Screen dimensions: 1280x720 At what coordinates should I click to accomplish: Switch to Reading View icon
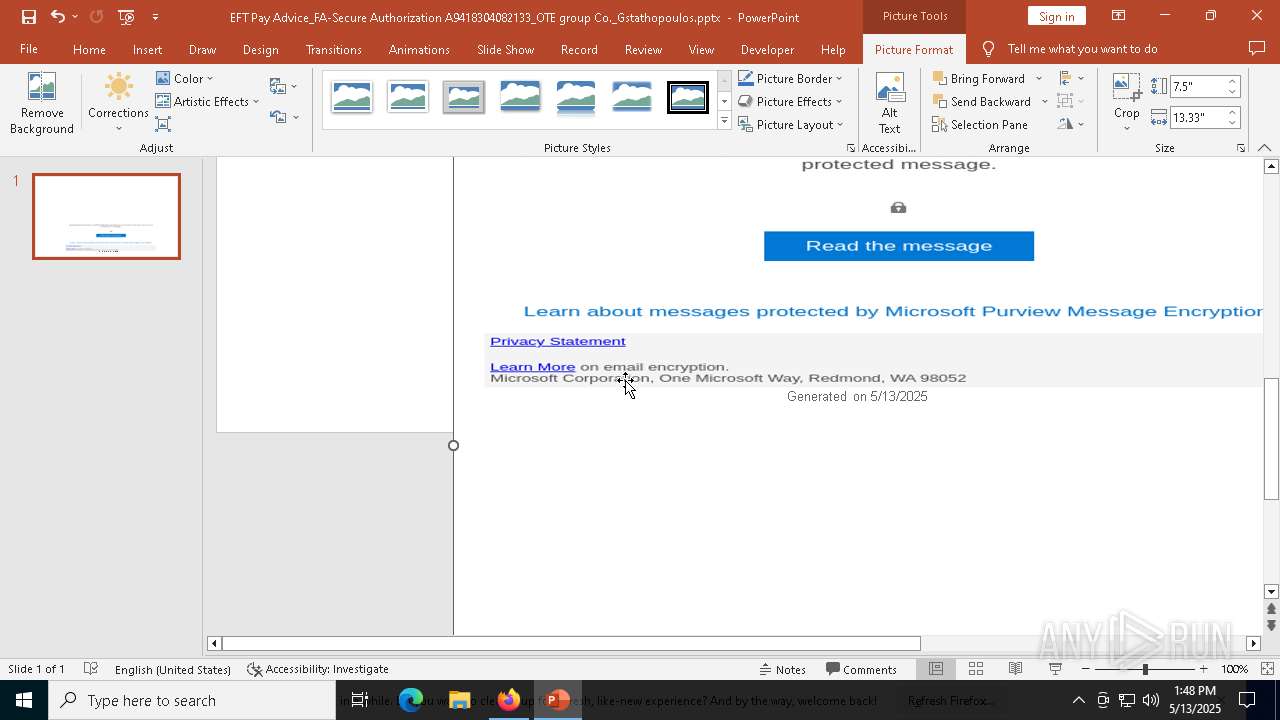(1015, 669)
